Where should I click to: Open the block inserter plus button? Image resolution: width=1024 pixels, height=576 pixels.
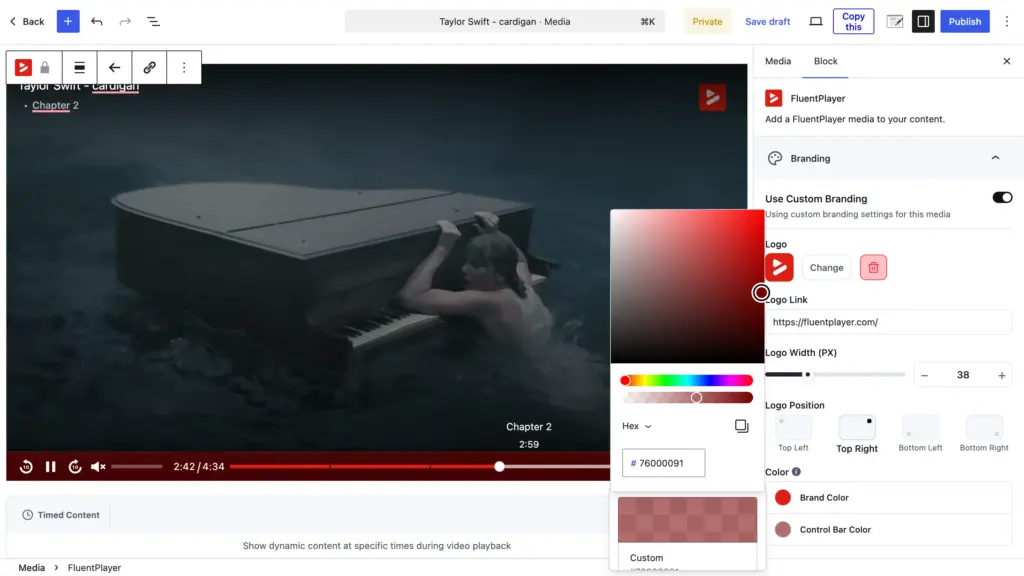[x=68, y=22]
